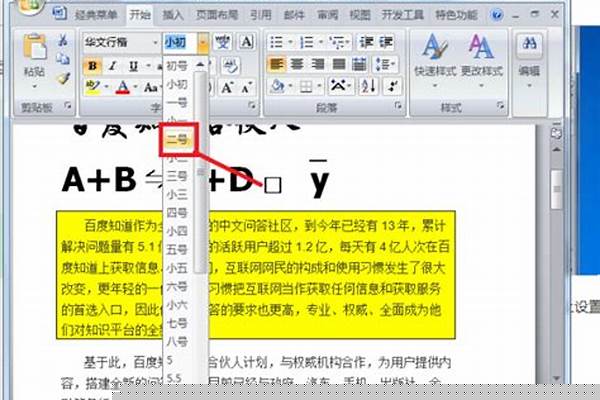This screenshot has width=600, height=400.
Task: Click the round Office button
Action: click(x=29, y=6)
